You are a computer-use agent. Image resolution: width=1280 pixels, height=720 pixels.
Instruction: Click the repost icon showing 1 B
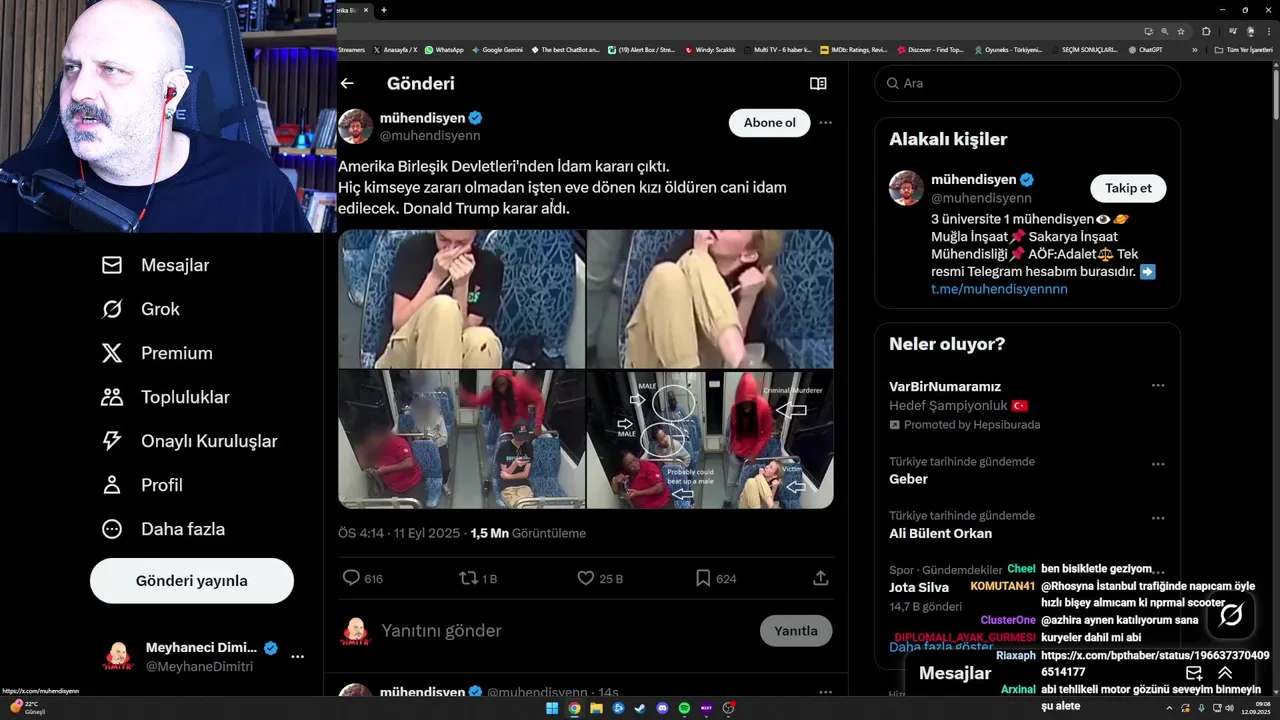pos(477,578)
